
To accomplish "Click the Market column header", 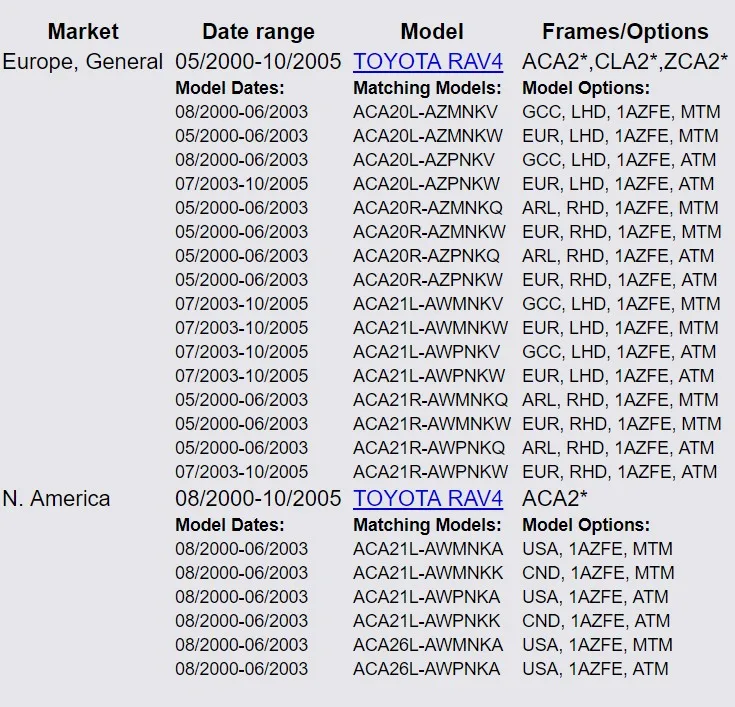I will (83, 32).
